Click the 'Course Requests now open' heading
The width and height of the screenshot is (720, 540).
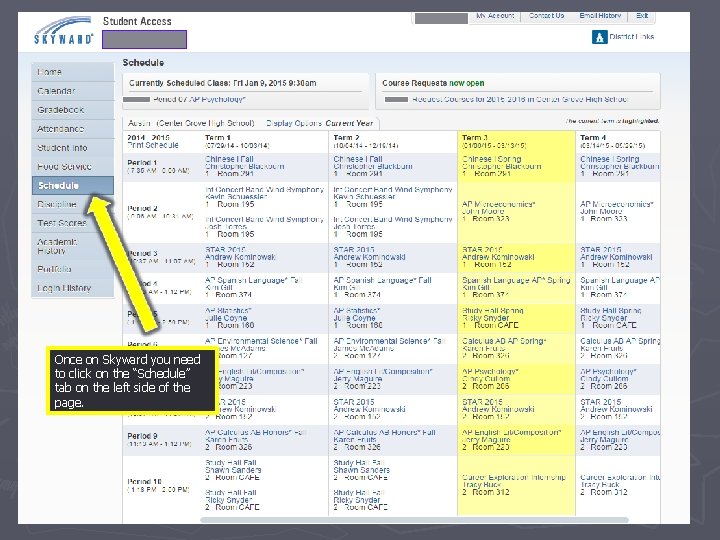pyautogui.click(x=433, y=83)
